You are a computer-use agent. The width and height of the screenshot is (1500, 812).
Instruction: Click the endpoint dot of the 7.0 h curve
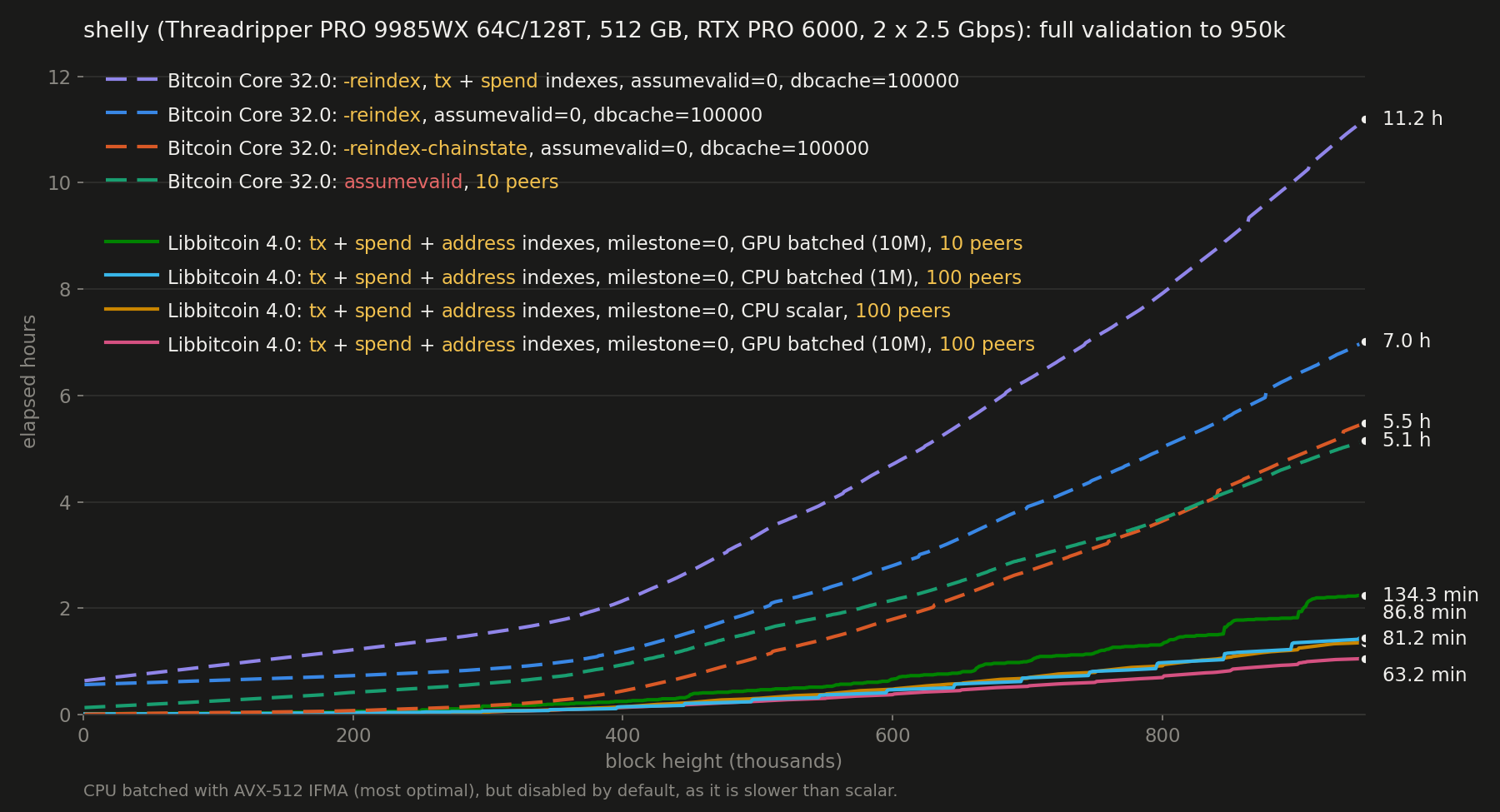(1365, 341)
